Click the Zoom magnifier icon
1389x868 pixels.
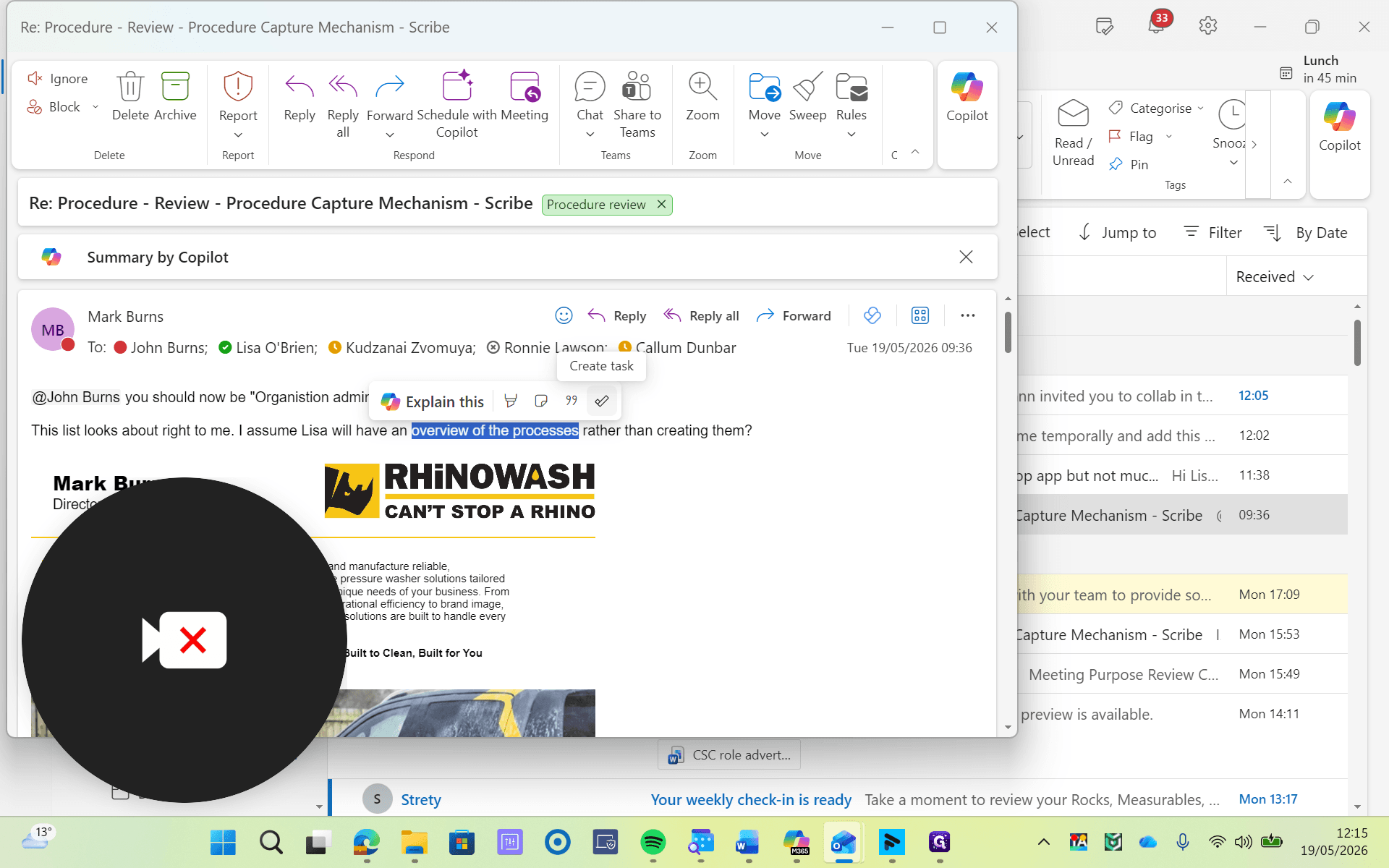pos(702,86)
